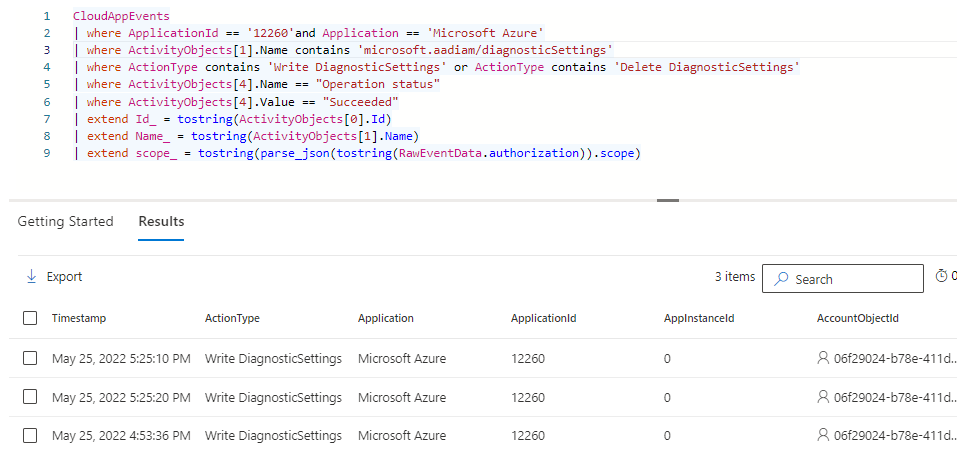Check the 5:25:20 PM row checkbox
Screen dimensions: 957x453
point(30,397)
